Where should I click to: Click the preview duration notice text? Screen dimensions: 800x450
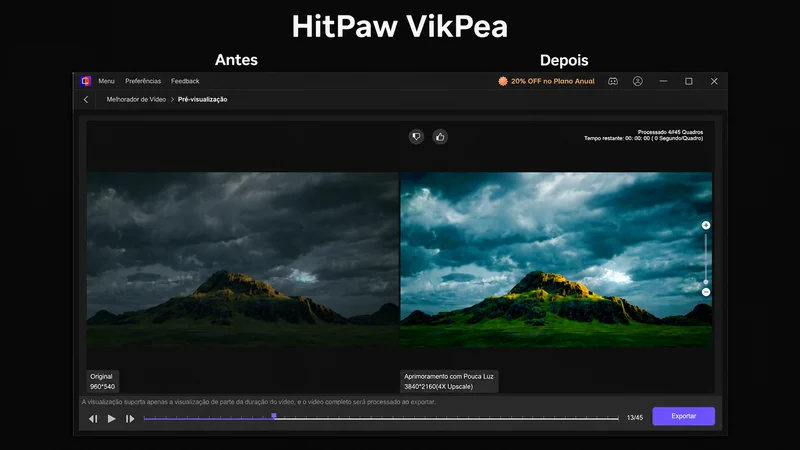click(259, 402)
